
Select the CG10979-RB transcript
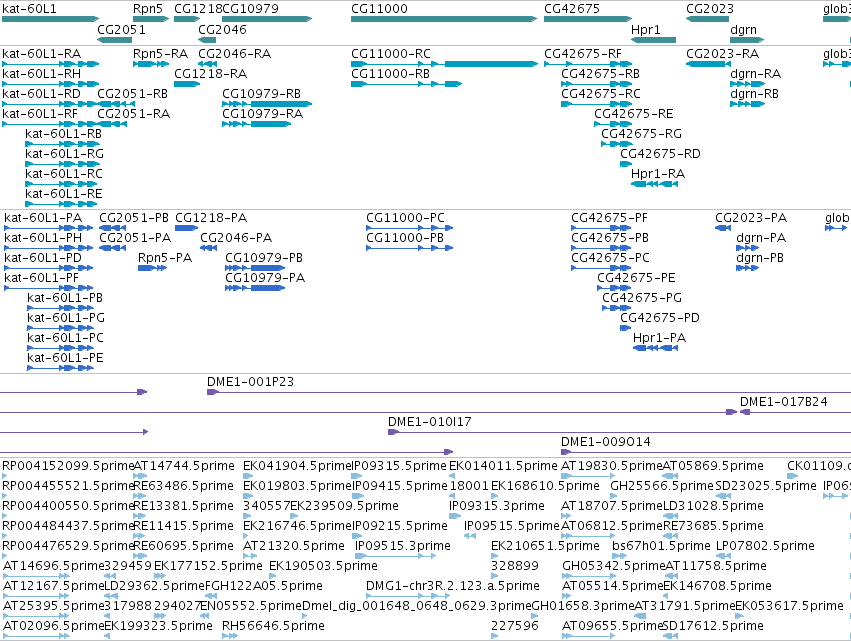267,104
